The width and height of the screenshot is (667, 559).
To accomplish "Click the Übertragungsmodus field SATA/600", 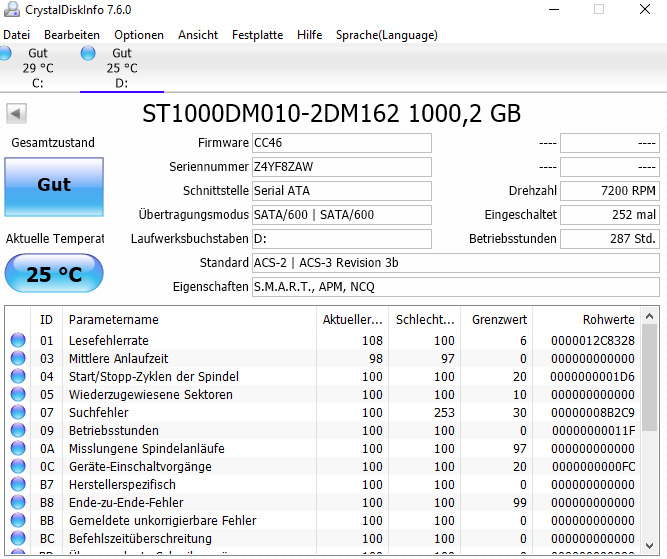I will click(x=342, y=215).
